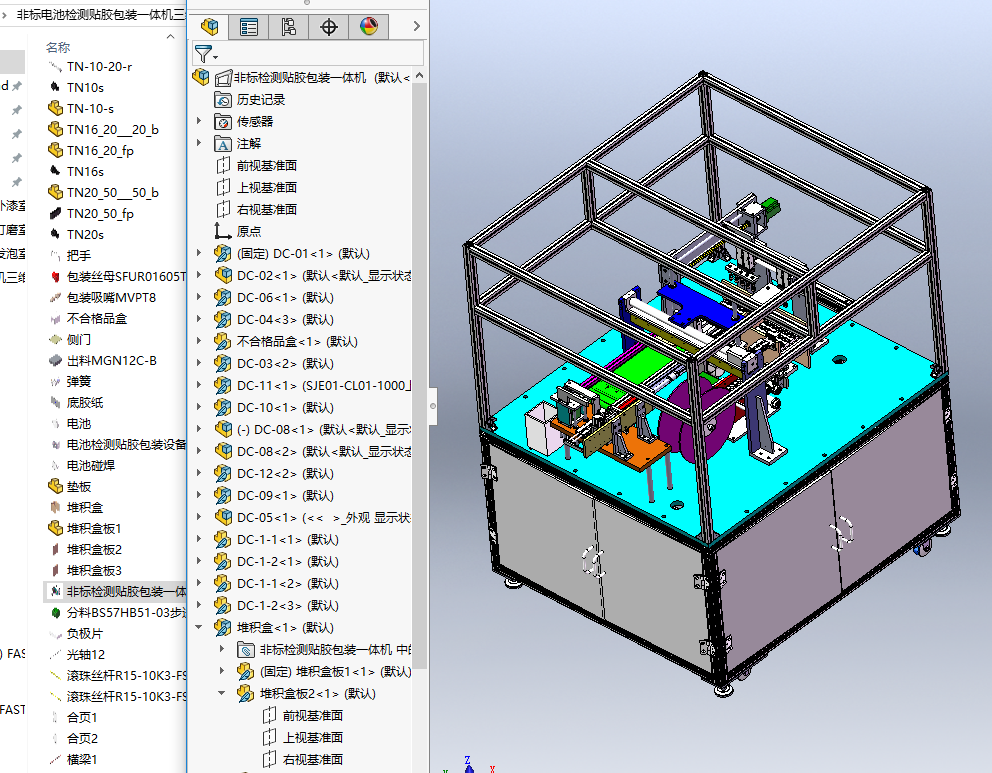This screenshot has height=773, width=992.
Task: Switch to the ConfigurationManager tab
Action: click(288, 27)
